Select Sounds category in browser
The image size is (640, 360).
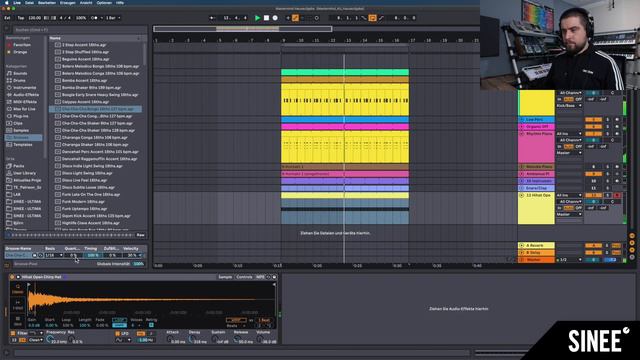(20, 73)
